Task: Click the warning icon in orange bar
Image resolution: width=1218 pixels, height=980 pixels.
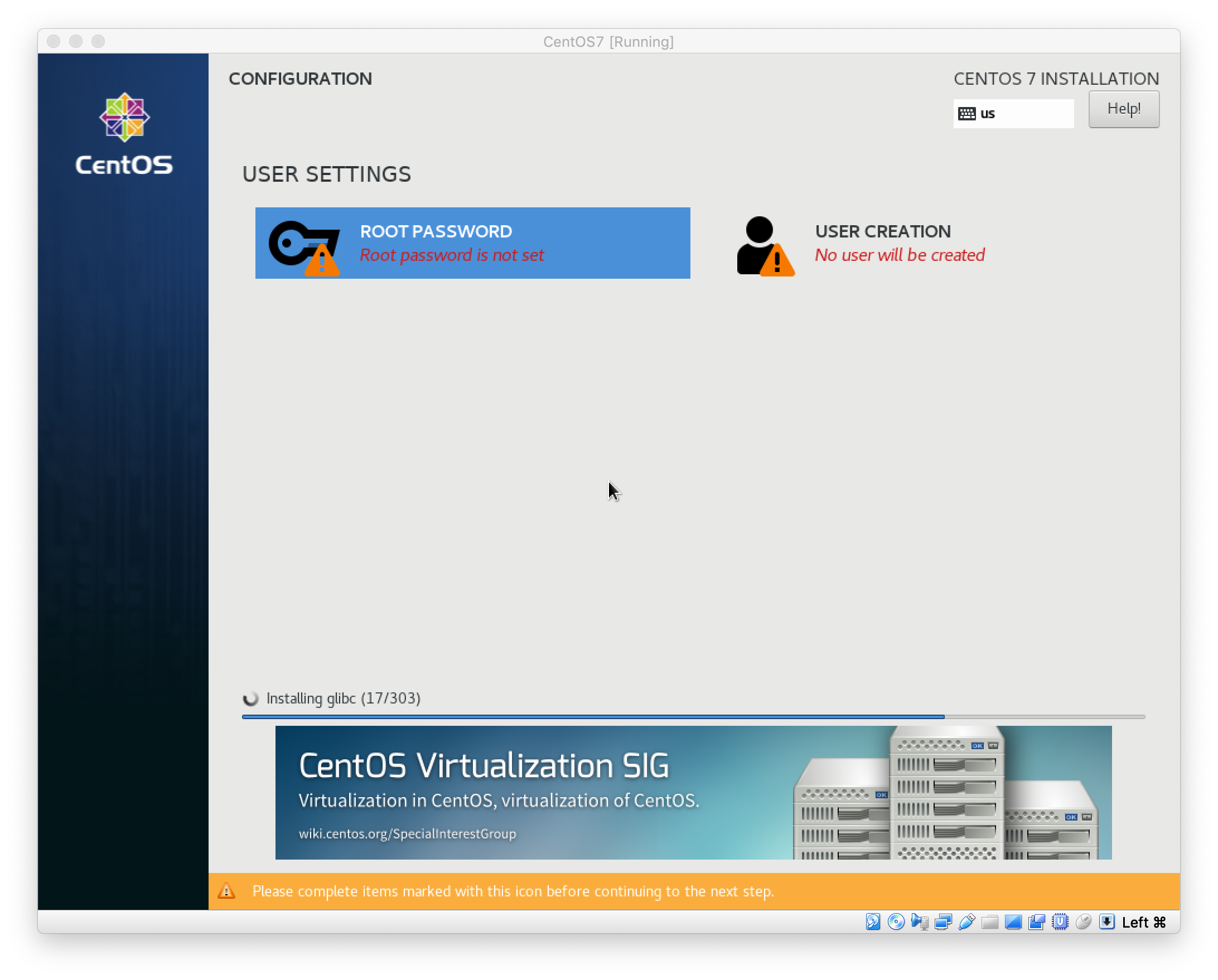Action: (x=226, y=891)
